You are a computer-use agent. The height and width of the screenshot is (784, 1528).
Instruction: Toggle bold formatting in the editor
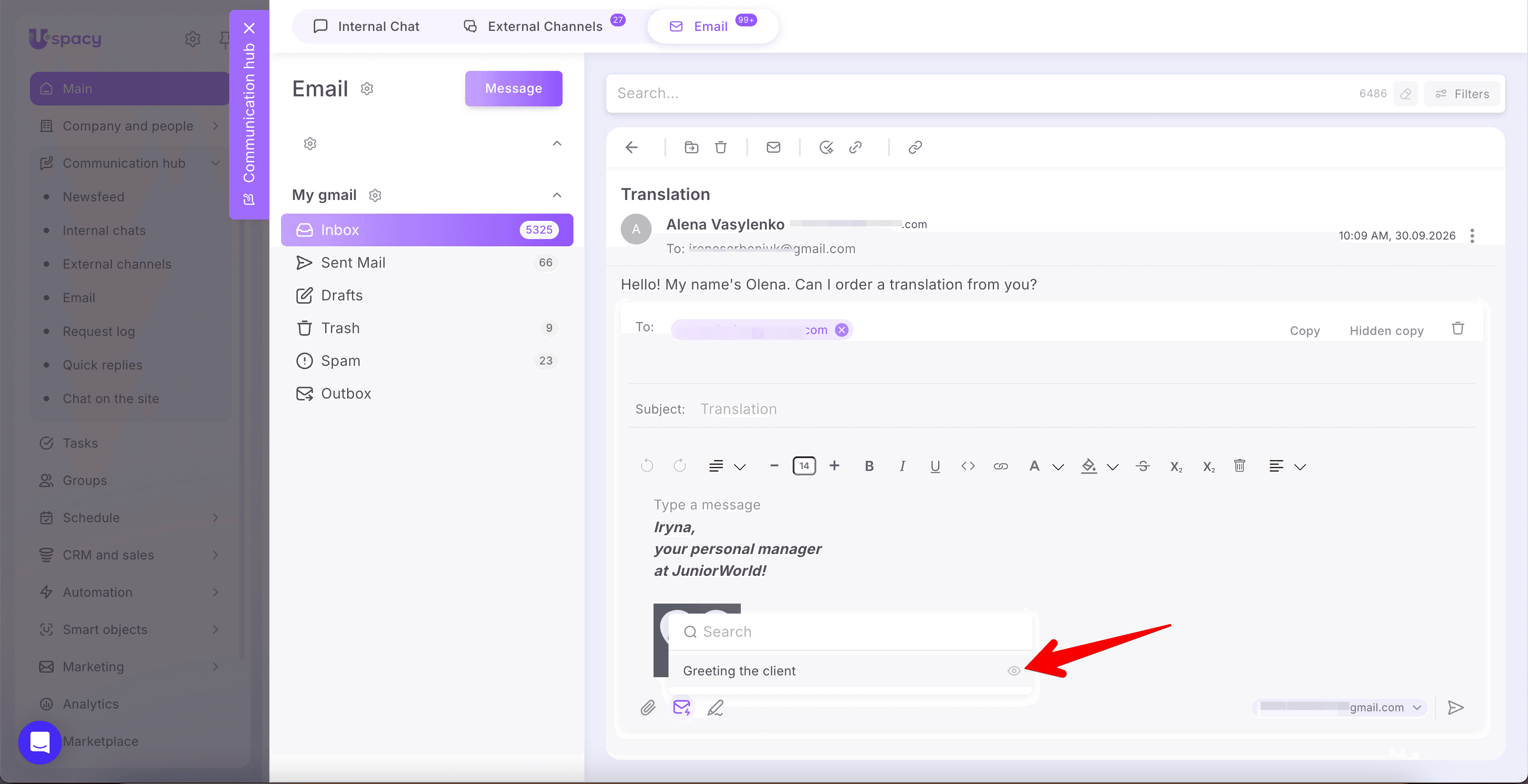point(869,466)
